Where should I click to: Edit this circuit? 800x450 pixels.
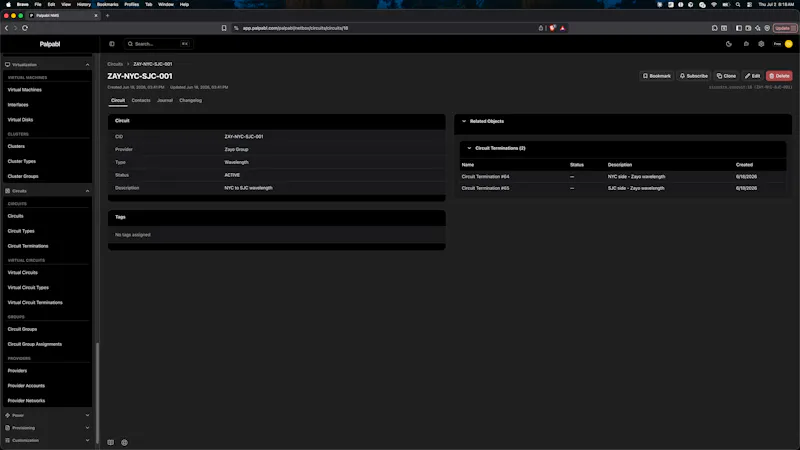tap(752, 76)
